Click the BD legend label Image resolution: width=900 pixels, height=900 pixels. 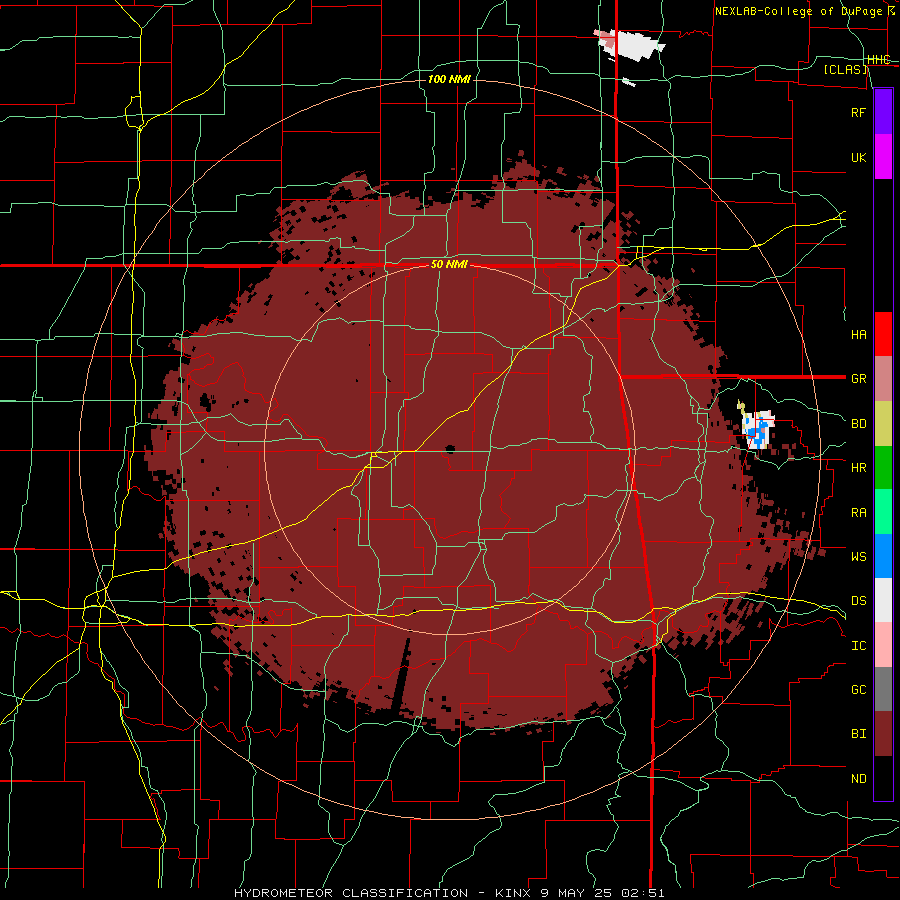[858, 424]
